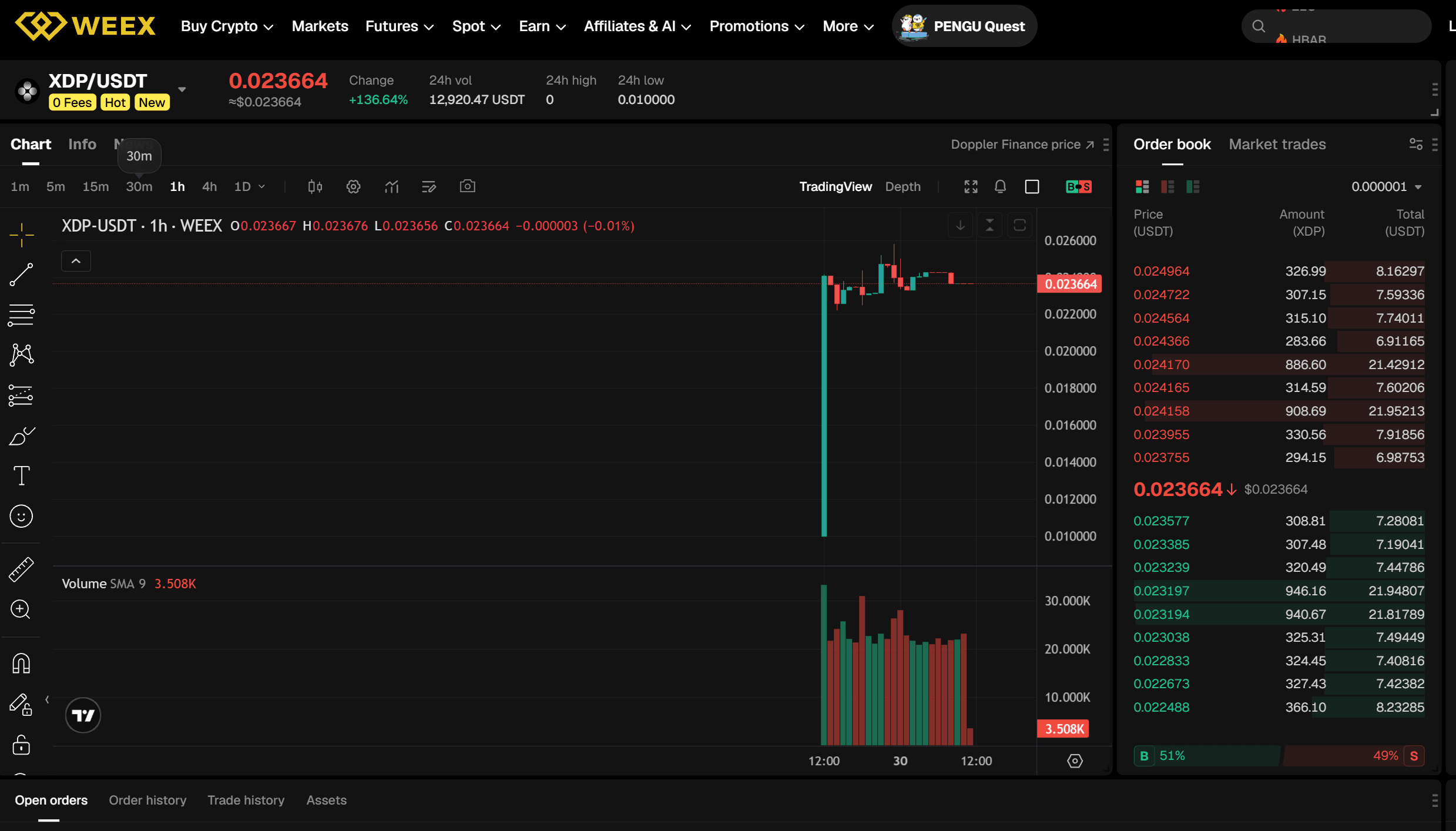1456x831 pixels.
Task: Select the ruler measure tool
Action: point(22,569)
